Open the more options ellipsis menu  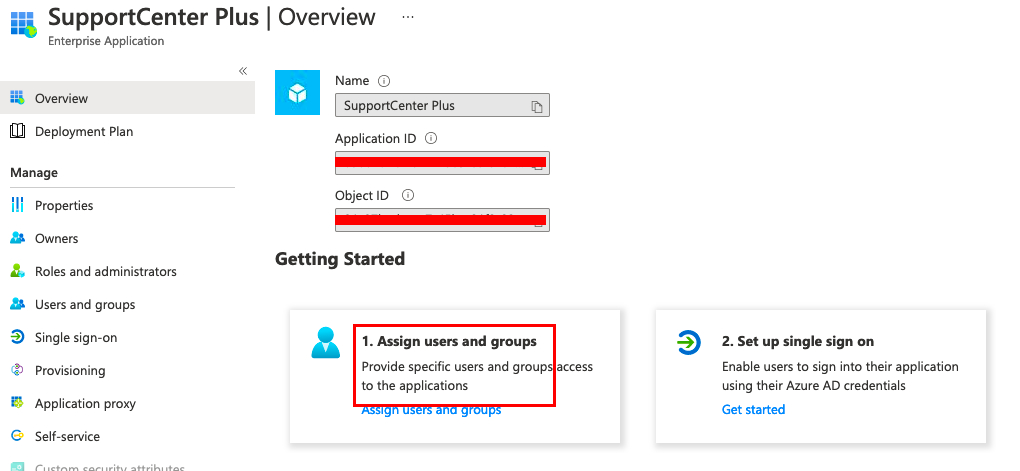[x=407, y=17]
